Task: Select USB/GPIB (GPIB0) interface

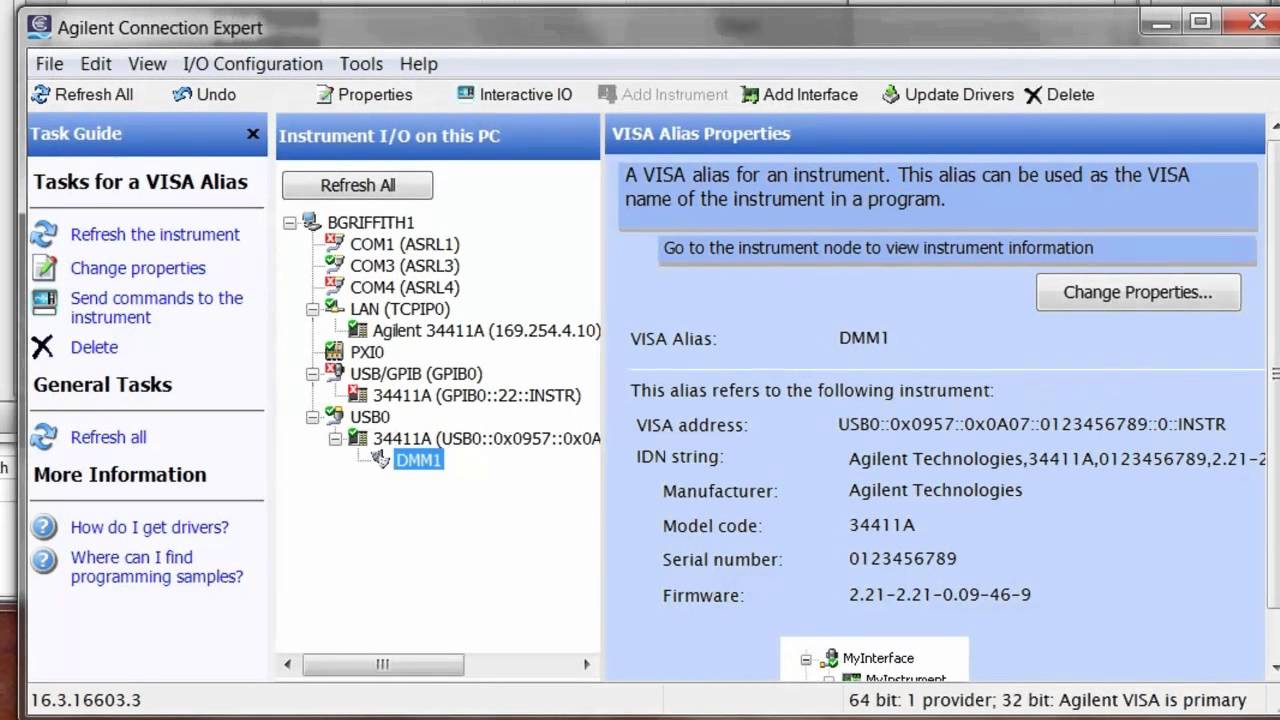Action: [416, 374]
